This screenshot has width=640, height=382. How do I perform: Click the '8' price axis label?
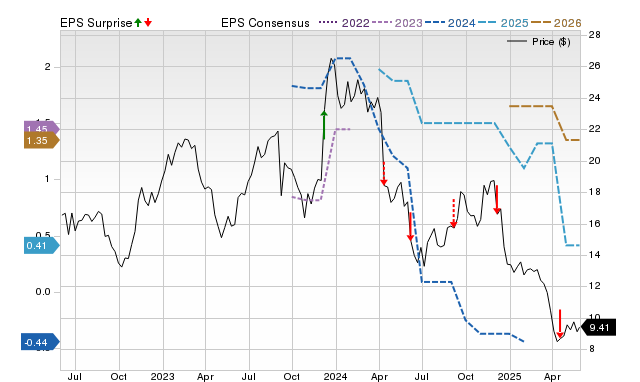591,349
